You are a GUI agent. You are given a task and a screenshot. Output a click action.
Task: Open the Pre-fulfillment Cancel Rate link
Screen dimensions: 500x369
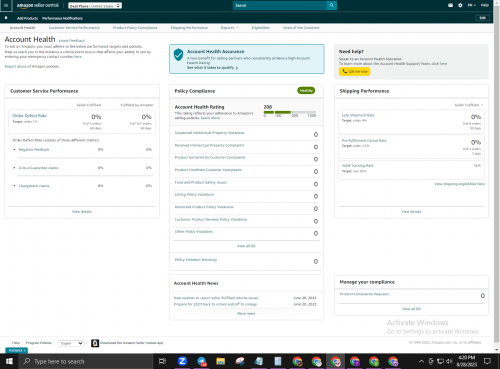[364, 141]
